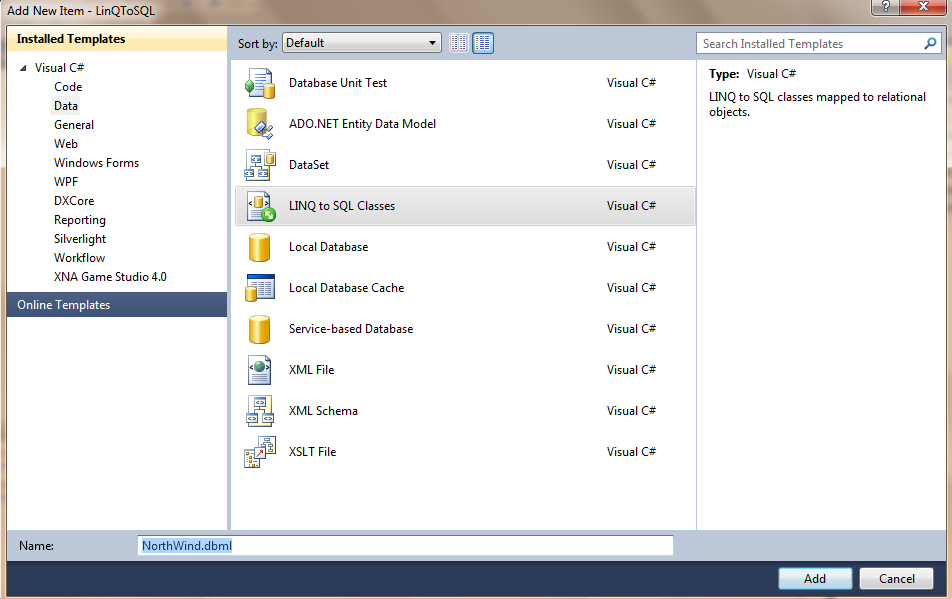The image size is (952, 599).
Task: Select the Windows Forms category
Action: [96, 163]
